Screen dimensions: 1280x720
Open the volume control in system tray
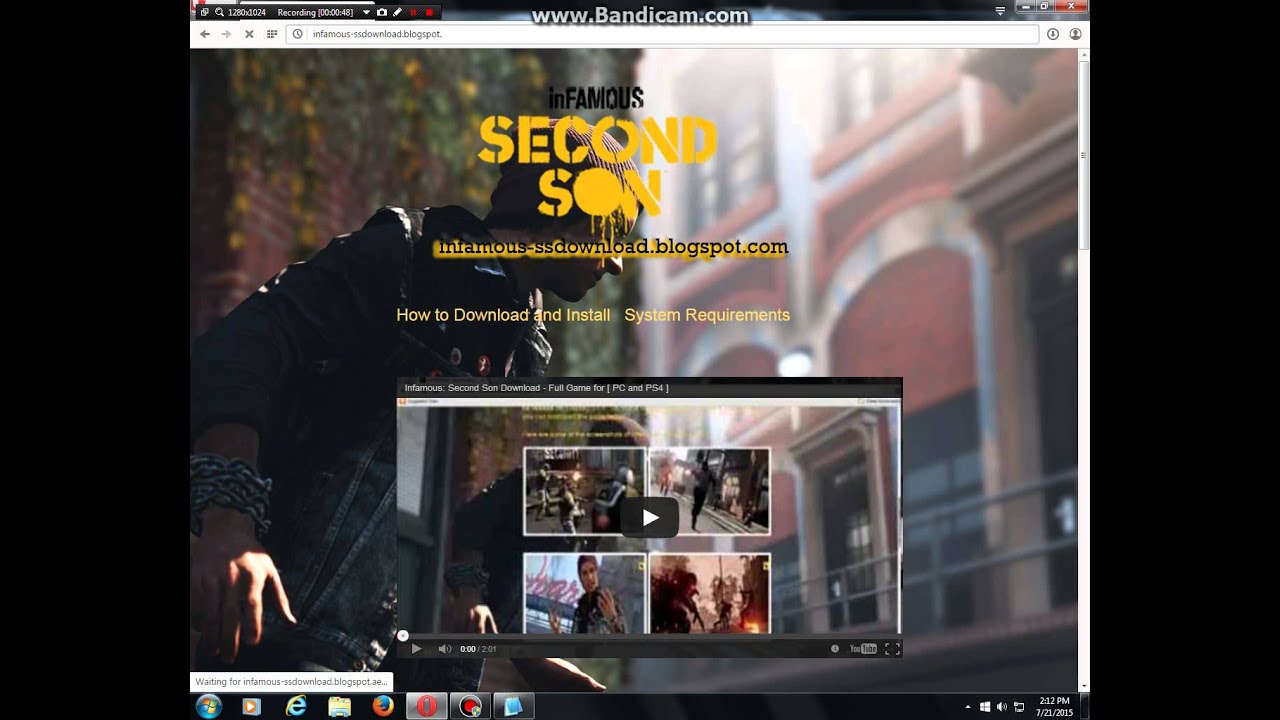(x=1001, y=707)
